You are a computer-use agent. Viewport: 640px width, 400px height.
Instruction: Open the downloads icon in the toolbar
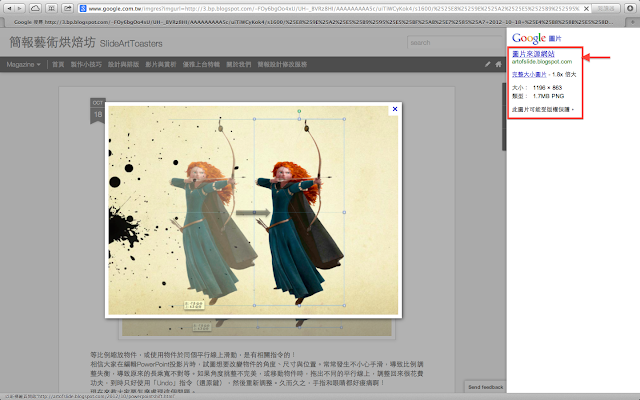point(630,8)
